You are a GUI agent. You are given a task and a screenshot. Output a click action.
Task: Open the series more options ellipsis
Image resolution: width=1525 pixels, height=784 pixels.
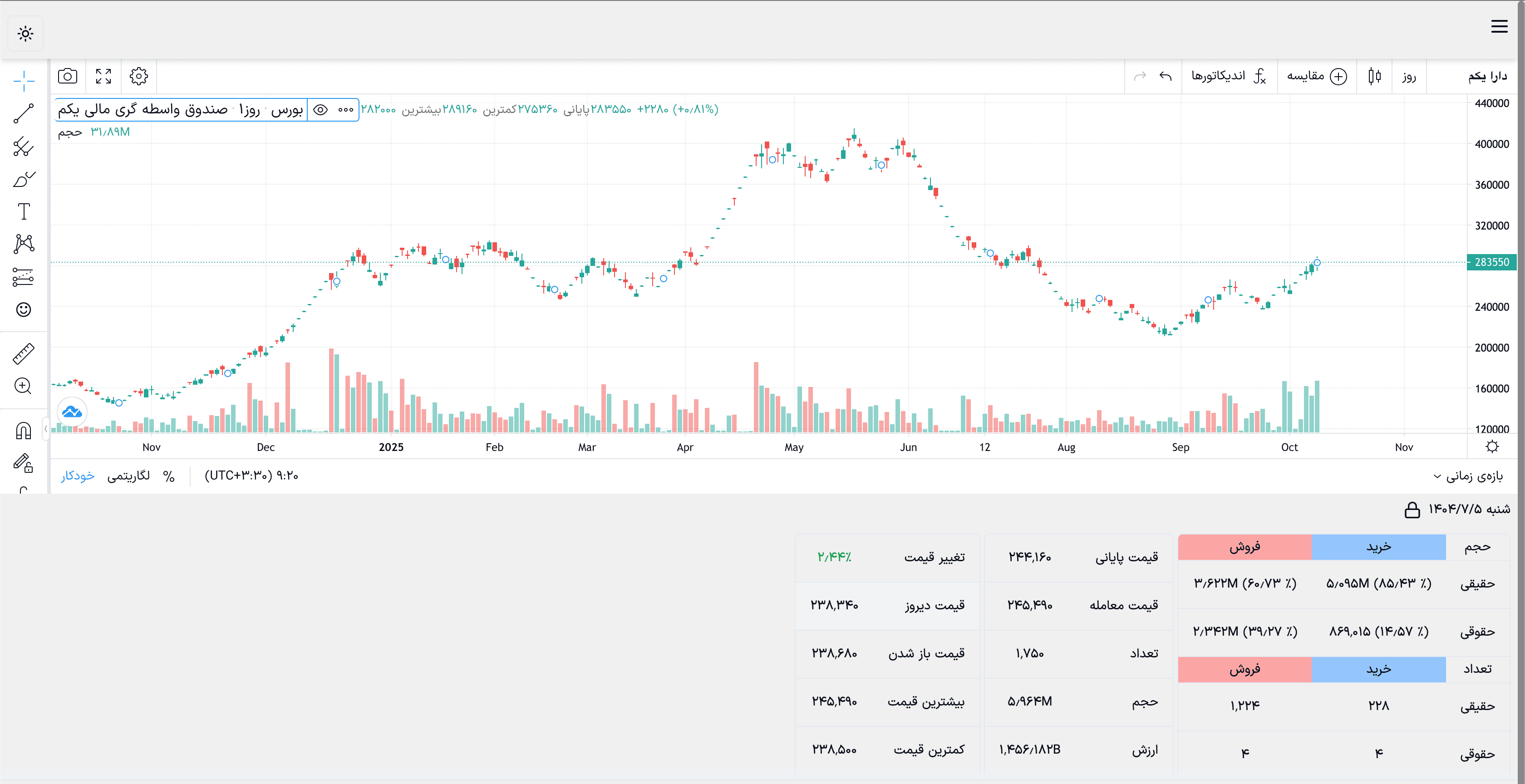(x=346, y=110)
